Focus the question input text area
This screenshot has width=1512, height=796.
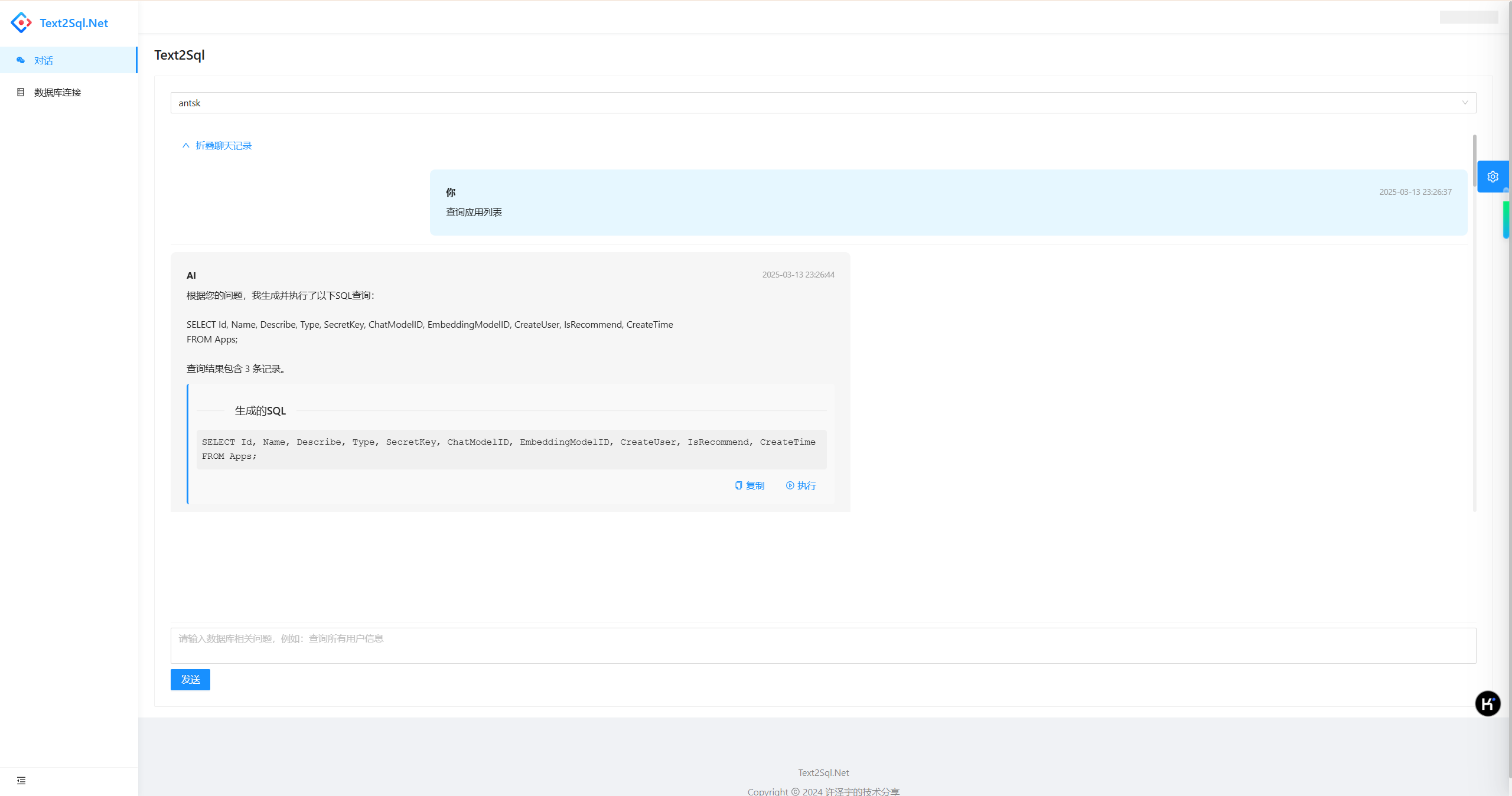(x=822, y=645)
